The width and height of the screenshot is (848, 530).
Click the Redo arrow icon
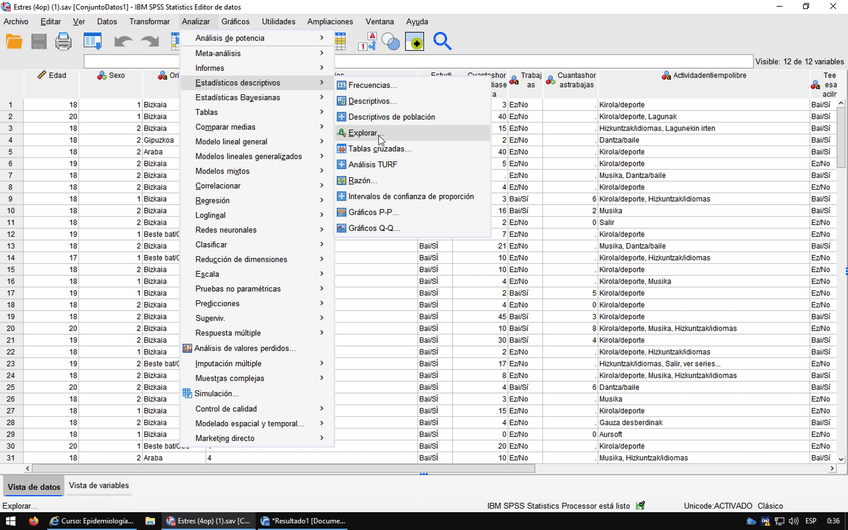click(x=150, y=41)
